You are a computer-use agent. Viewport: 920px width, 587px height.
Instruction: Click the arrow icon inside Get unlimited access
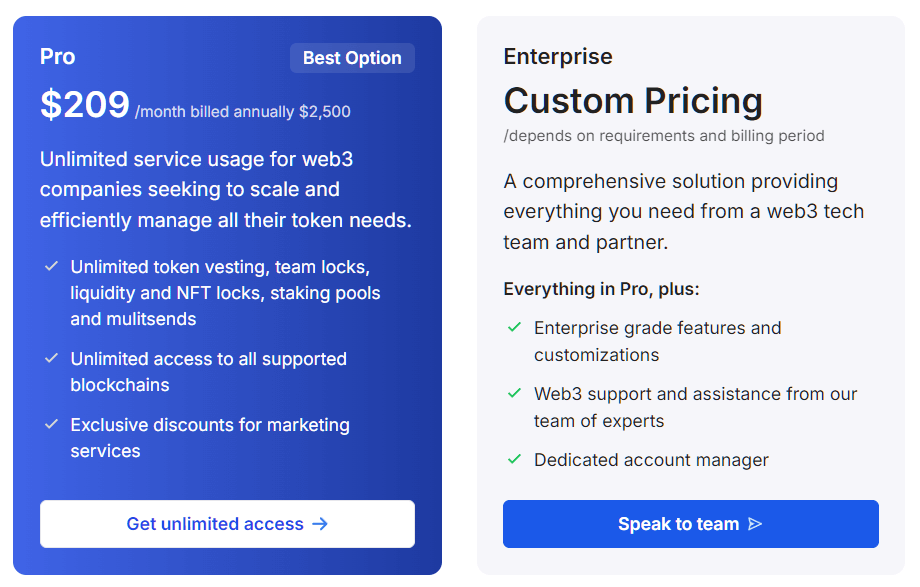tap(320, 523)
